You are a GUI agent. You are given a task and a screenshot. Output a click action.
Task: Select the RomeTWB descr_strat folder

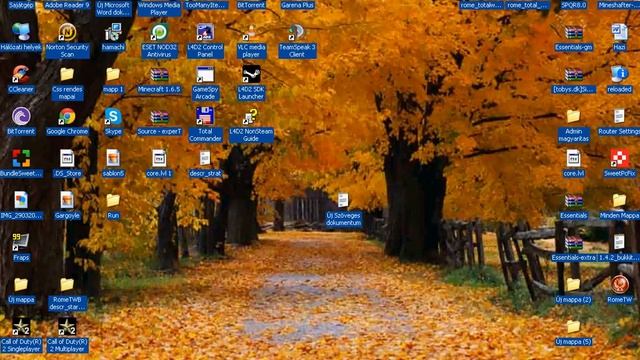pos(67,285)
